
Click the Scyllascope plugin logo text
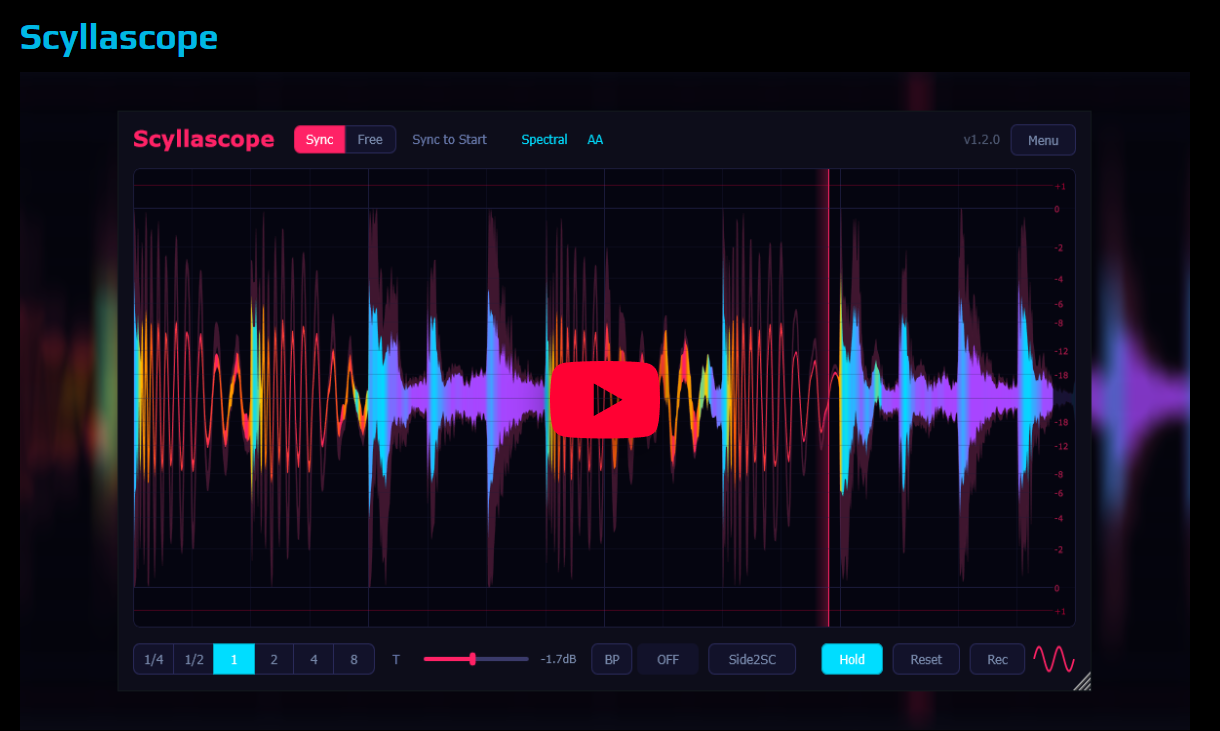point(204,139)
